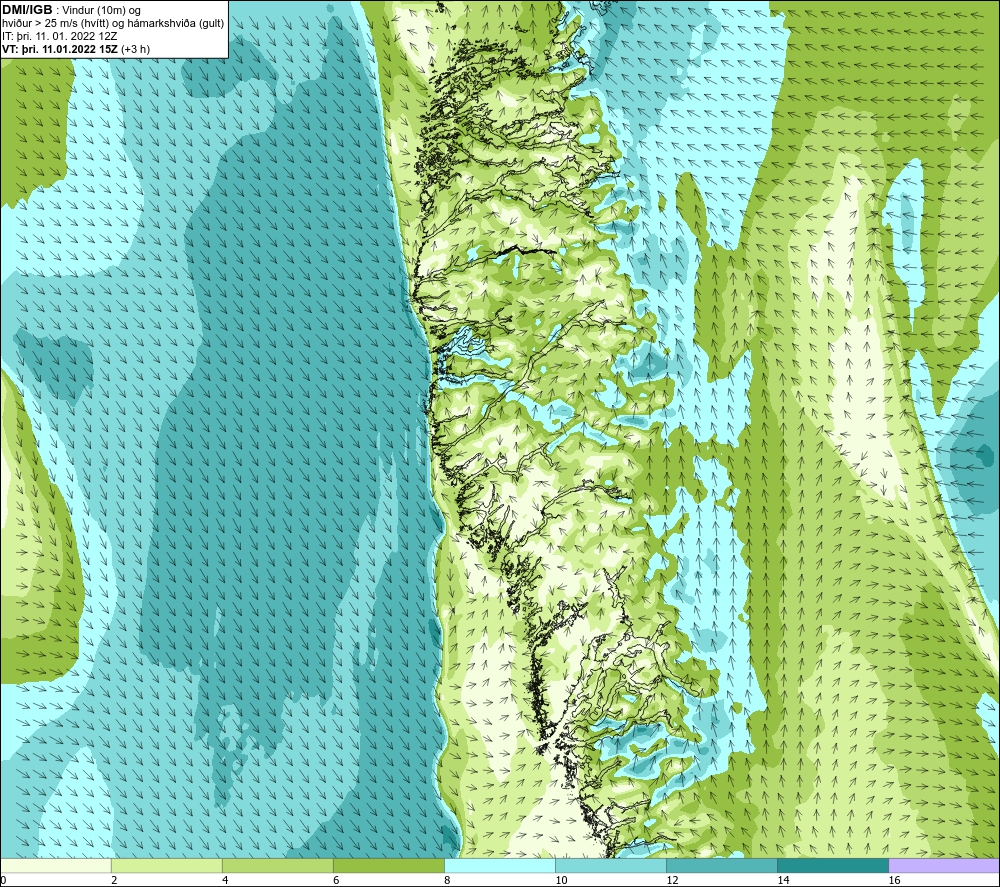Screen dimensions: 1000x887
Task: Click the scale label "14"
Action: click(783, 880)
